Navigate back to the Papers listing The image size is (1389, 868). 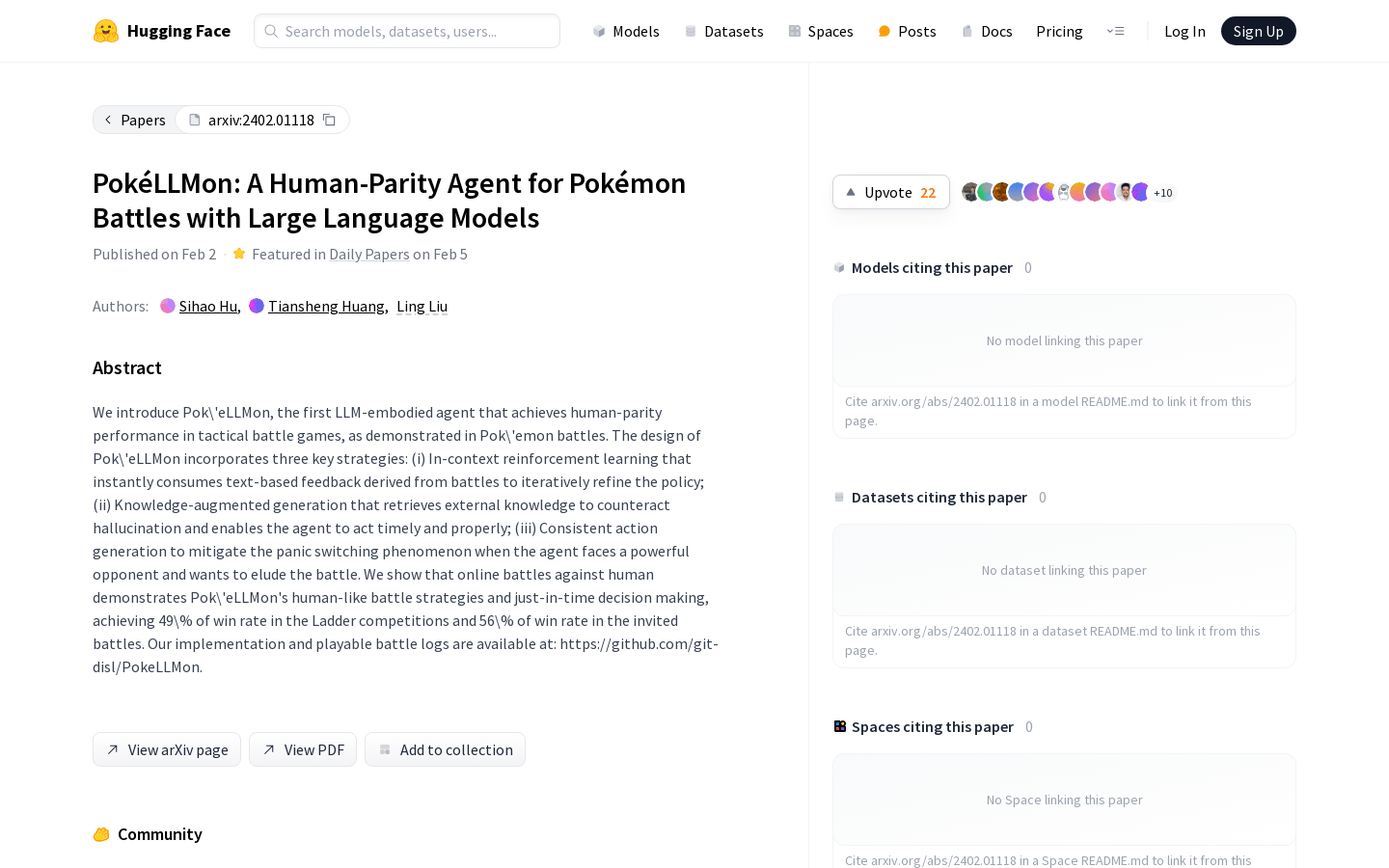[143, 120]
